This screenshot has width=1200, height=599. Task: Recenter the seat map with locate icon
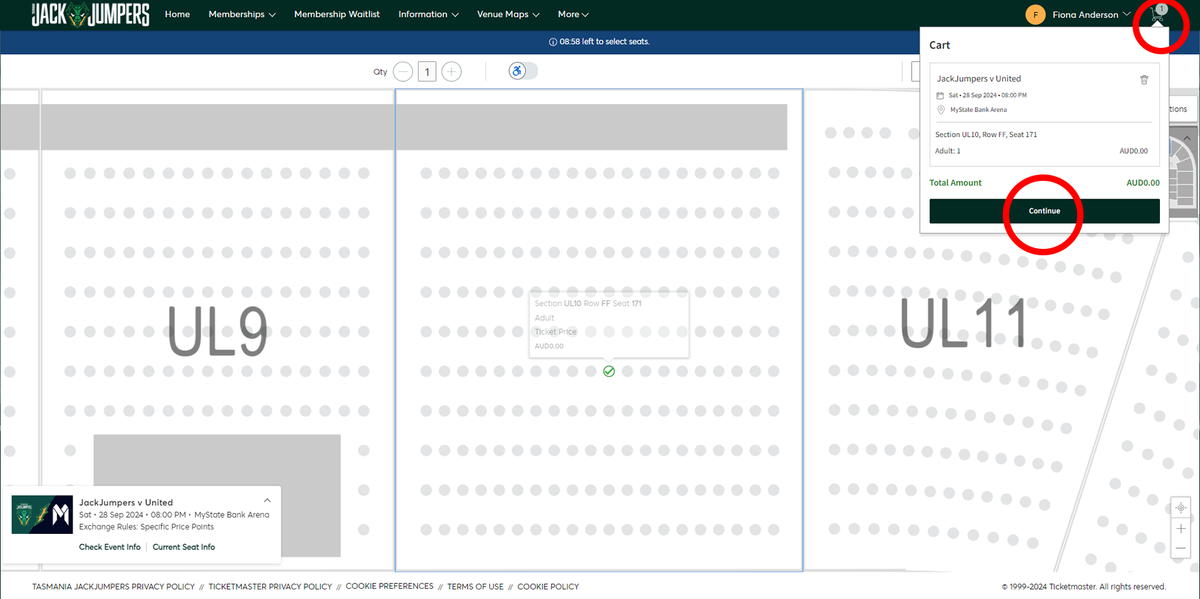[1181, 508]
